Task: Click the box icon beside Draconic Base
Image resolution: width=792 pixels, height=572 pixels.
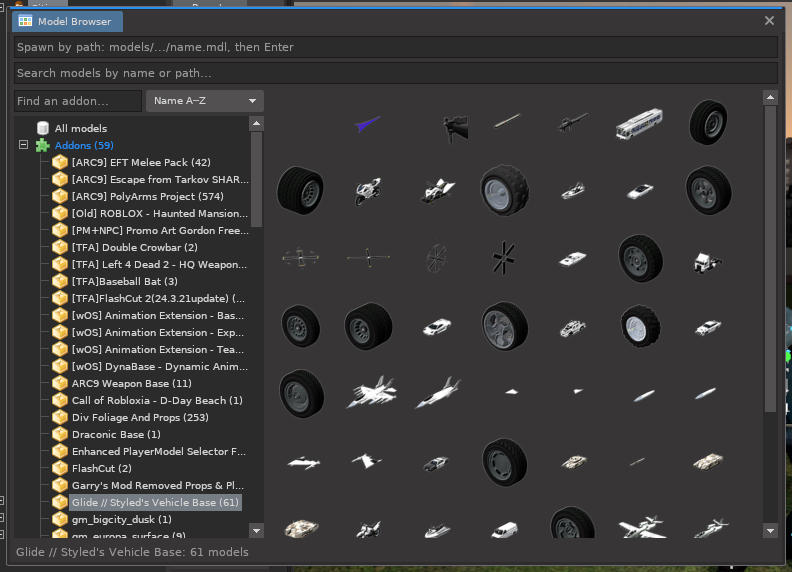Action: pos(60,434)
